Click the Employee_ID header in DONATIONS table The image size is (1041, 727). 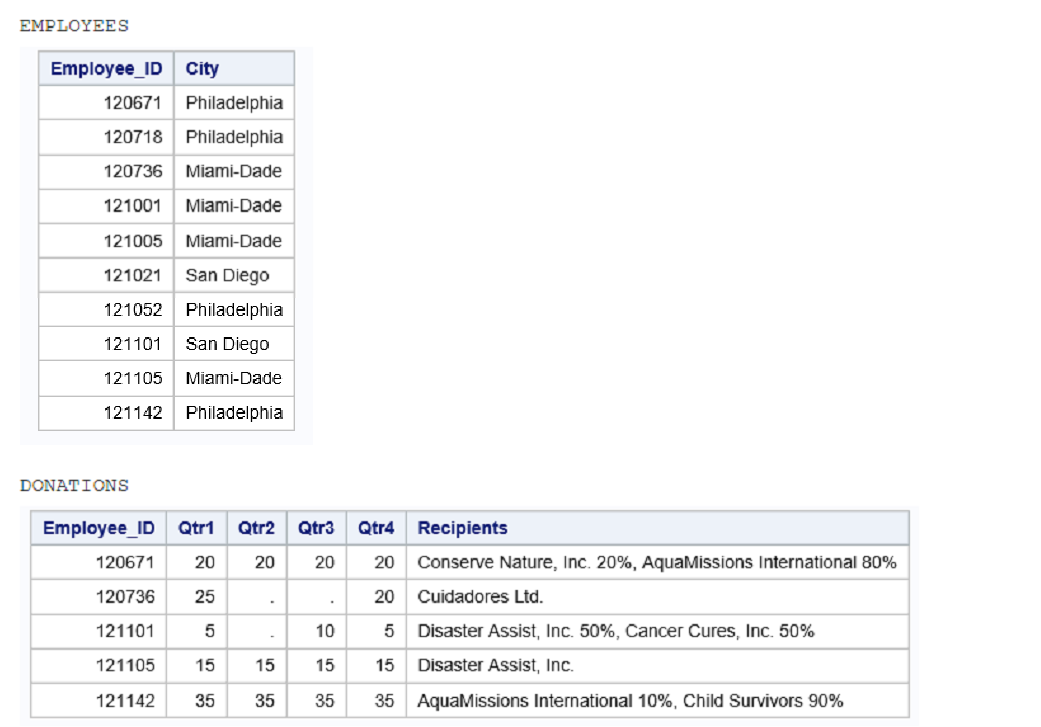pos(99,528)
